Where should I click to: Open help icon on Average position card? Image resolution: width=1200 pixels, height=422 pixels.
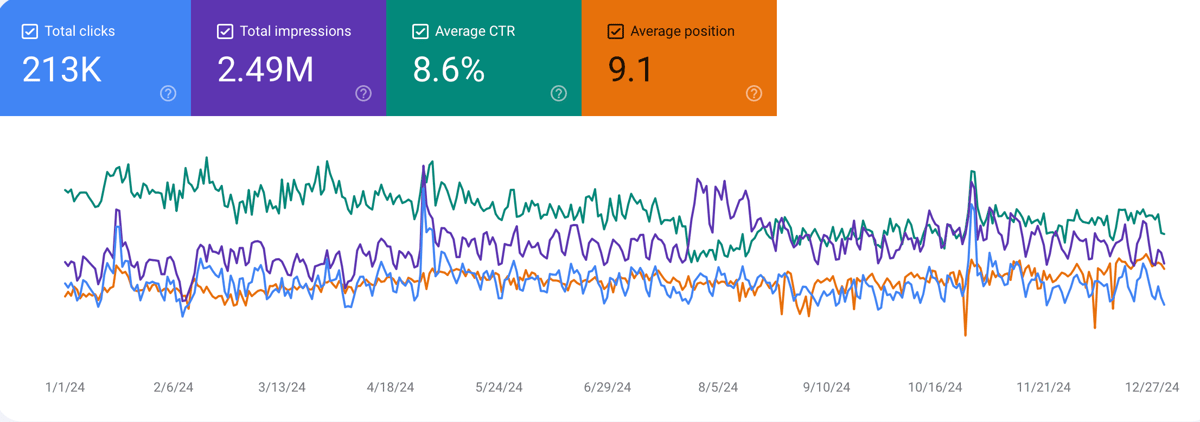click(x=754, y=93)
